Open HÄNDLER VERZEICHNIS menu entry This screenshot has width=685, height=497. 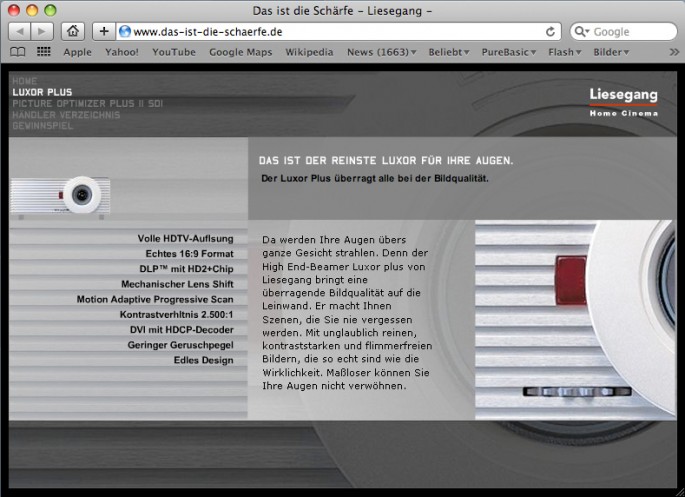click(x=66, y=115)
